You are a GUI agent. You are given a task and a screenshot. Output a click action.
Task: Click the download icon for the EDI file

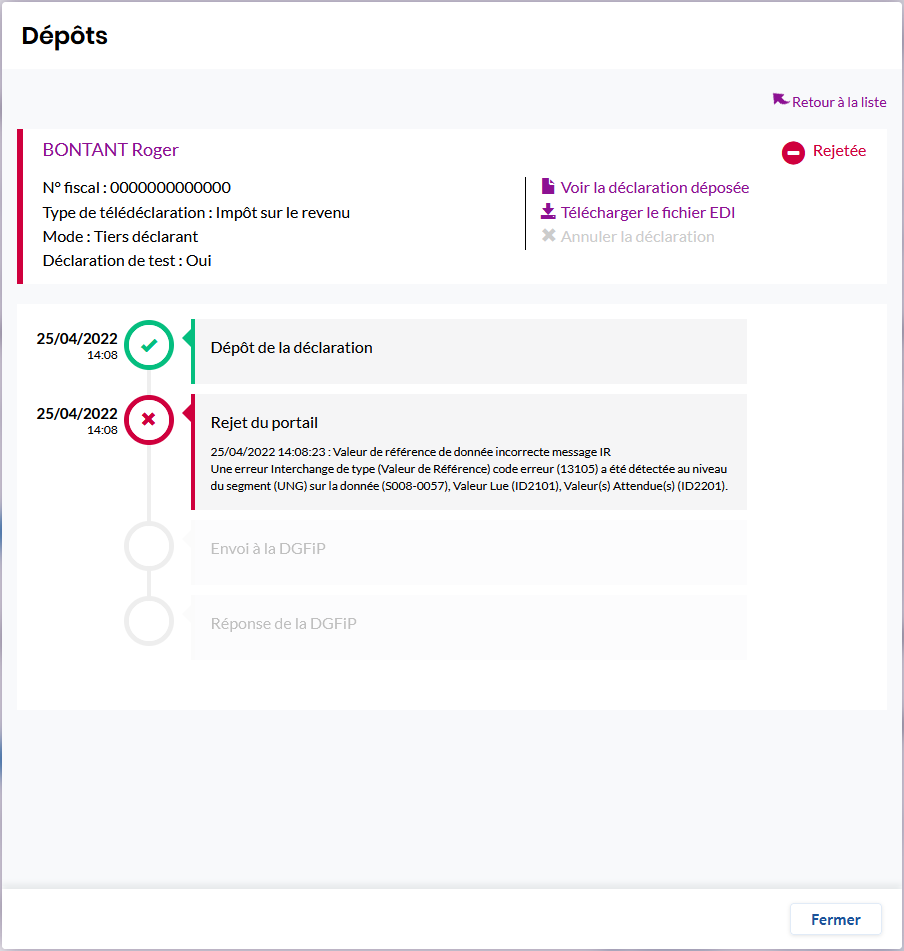(548, 212)
